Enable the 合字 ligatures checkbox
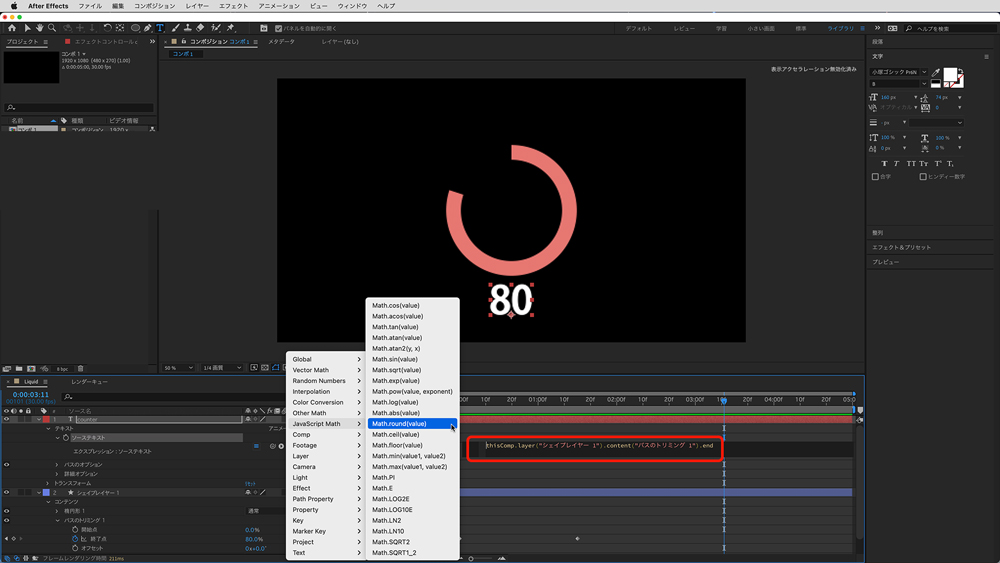 (x=876, y=177)
